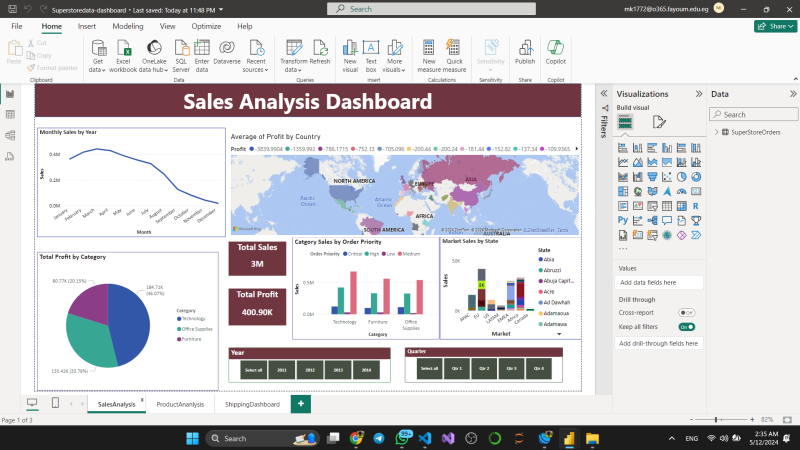Switch to the ShippingDashboard page tab
Viewport: 800px width, 450px height.
(252, 404)
